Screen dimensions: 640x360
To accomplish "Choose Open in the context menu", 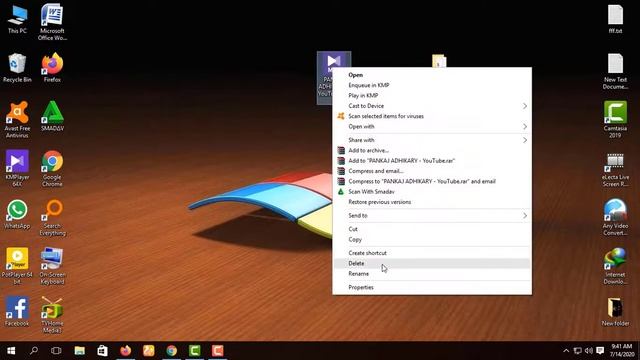I will point(432,75).
